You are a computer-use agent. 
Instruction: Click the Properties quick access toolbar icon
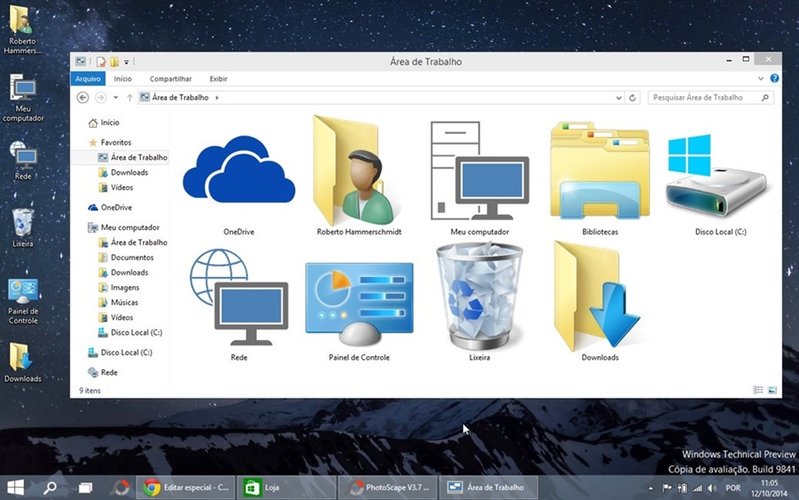tap(101, 62)
